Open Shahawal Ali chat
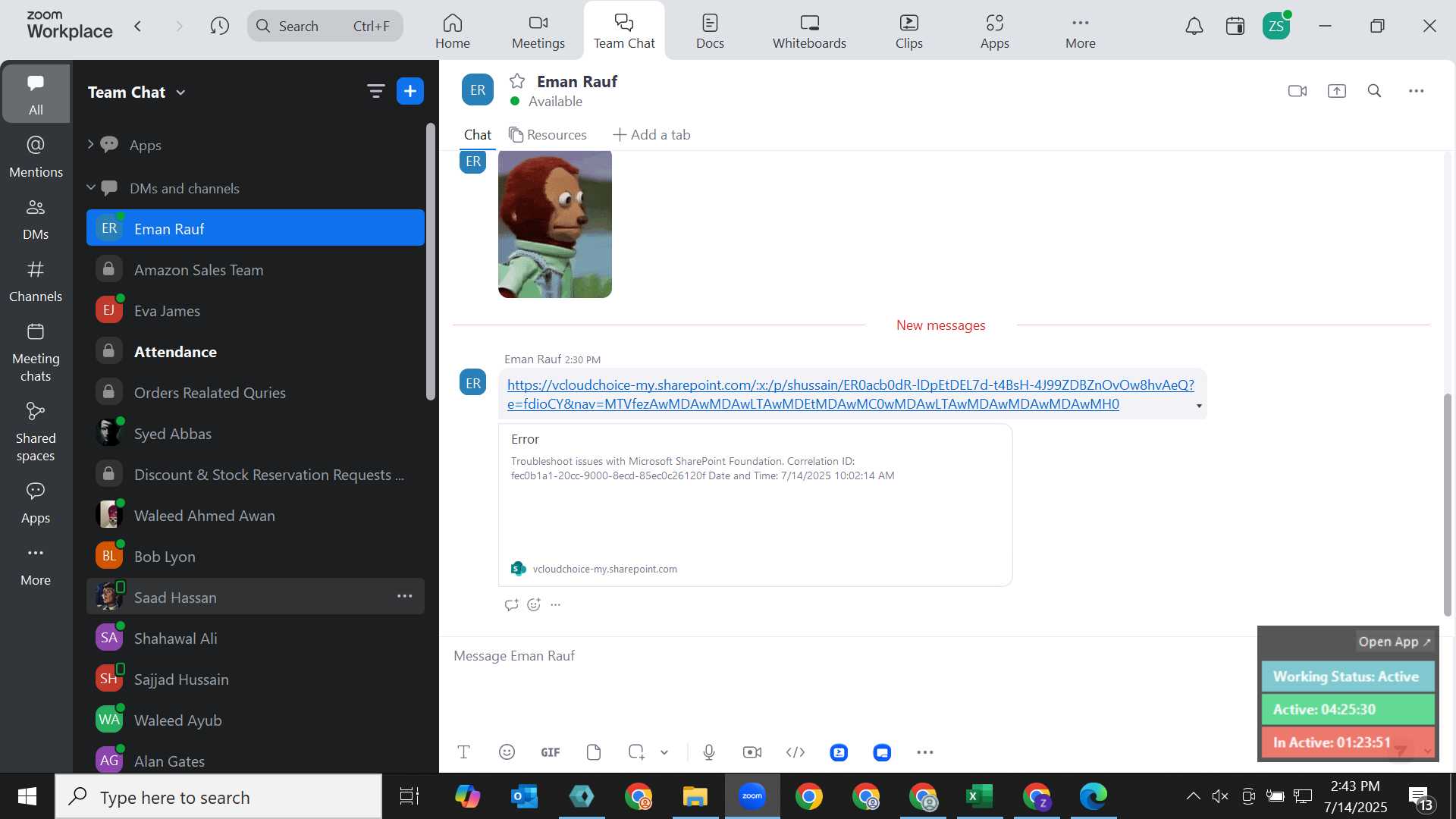Screen dimensions: 1456x819 [255, 638]
